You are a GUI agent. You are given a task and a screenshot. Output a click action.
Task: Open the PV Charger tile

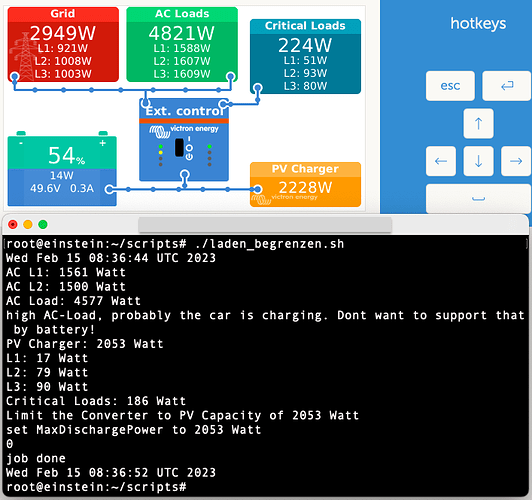click(305, 185)
